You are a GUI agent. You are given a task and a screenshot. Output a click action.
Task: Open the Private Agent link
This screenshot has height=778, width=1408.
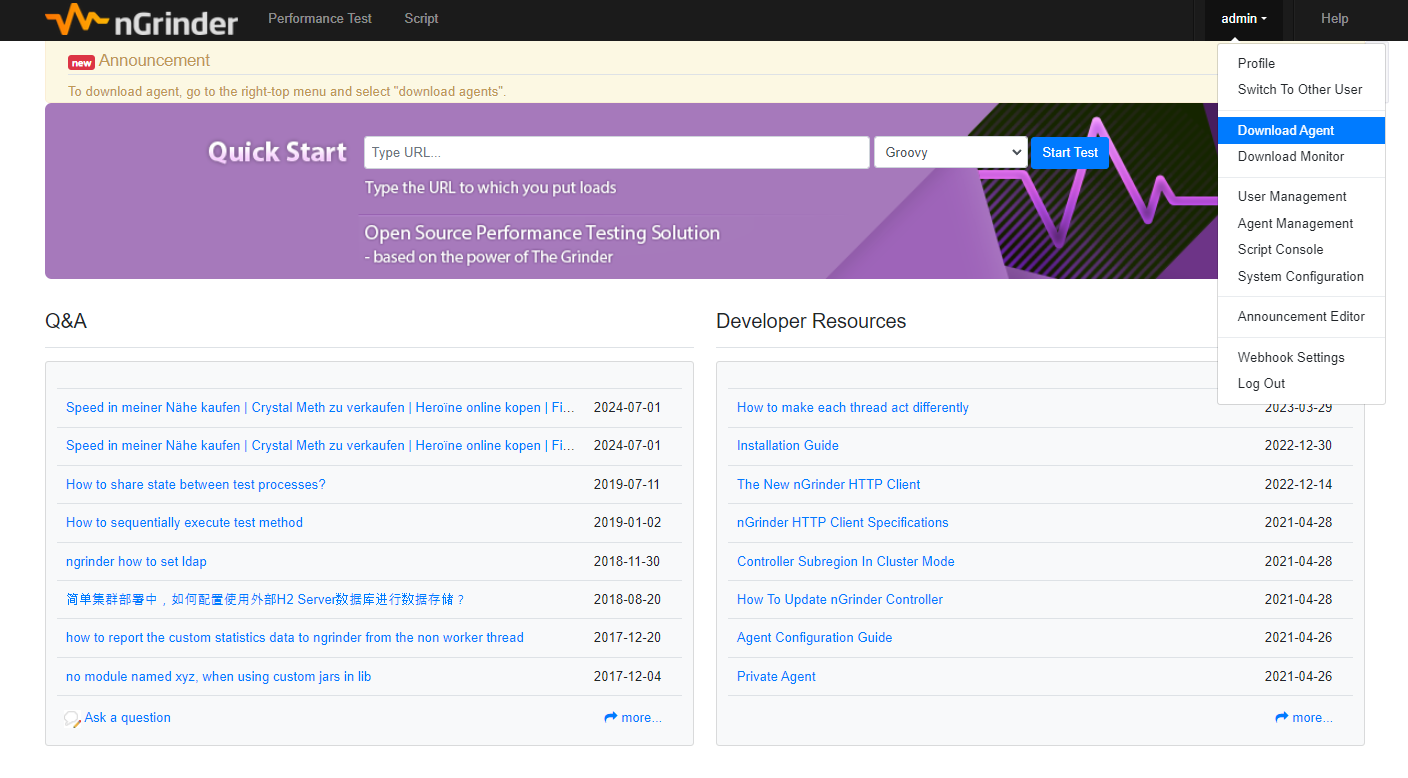776,676
